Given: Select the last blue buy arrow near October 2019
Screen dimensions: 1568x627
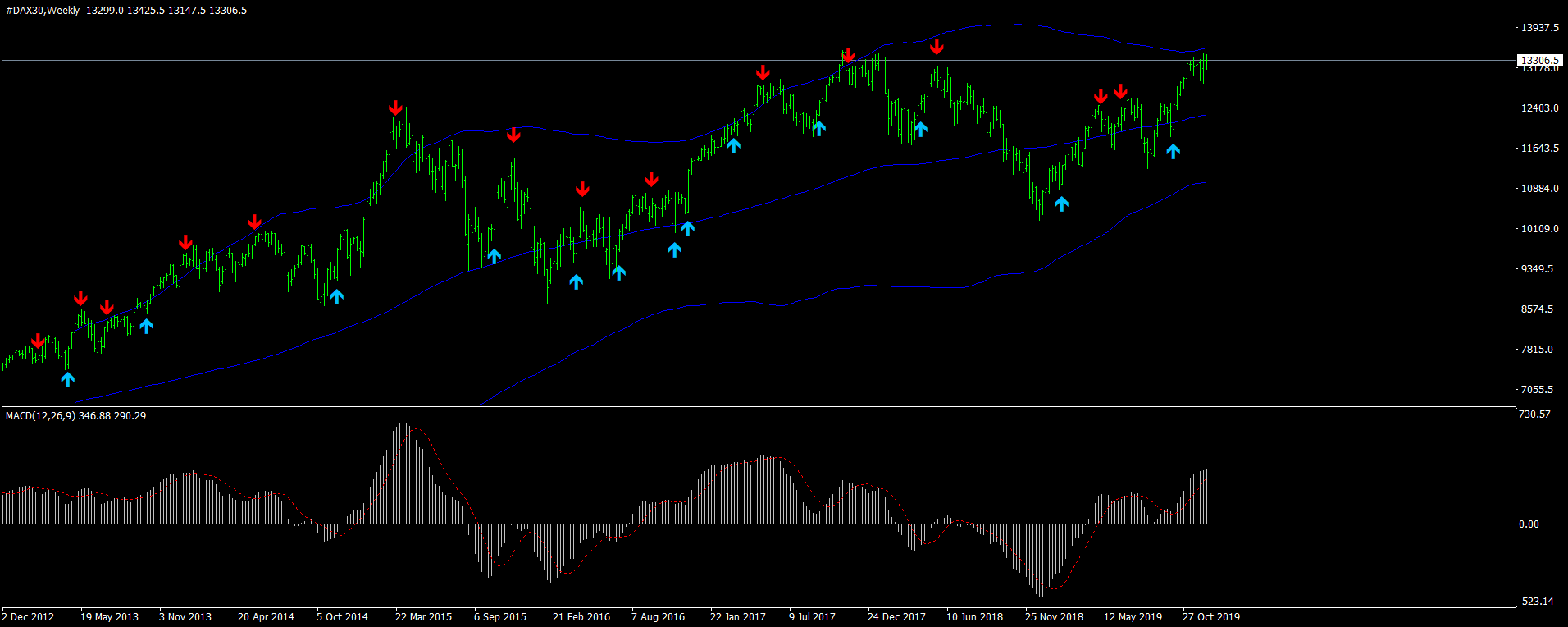Looking at the screenshot, I should [1173, 150].
